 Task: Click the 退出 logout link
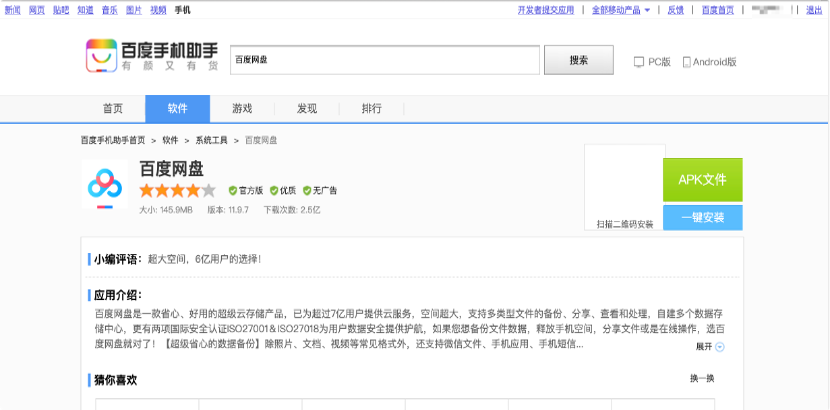point(814,10)
